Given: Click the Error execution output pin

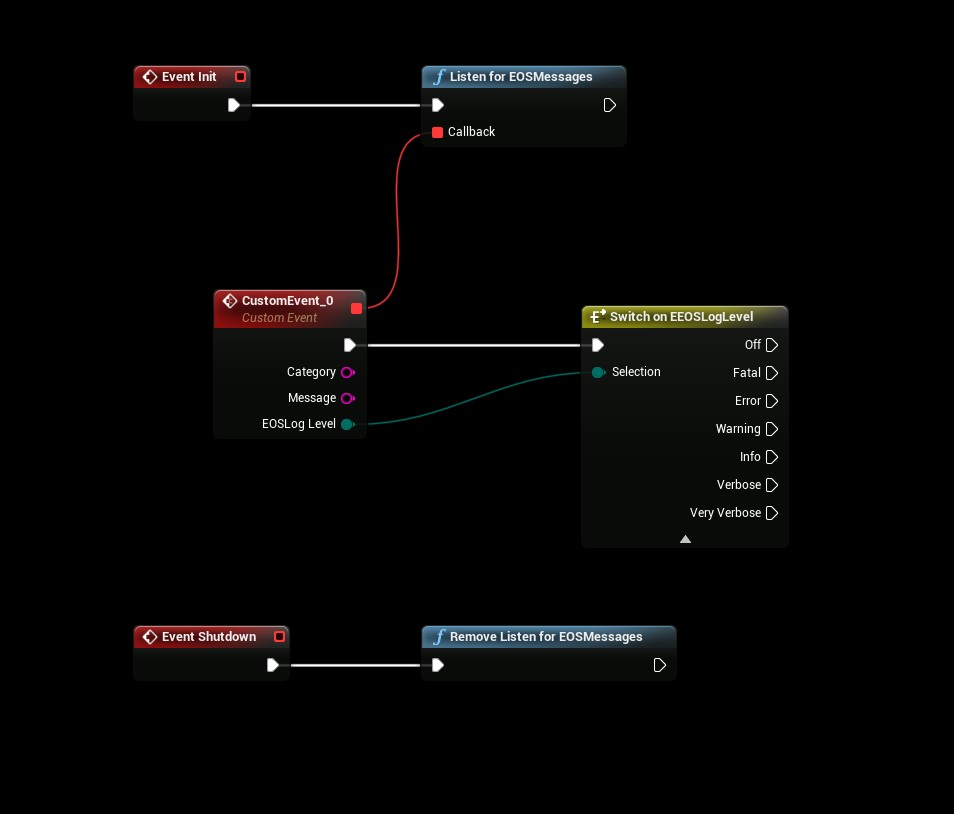Looking at the screenshot, I should [771, 401].
